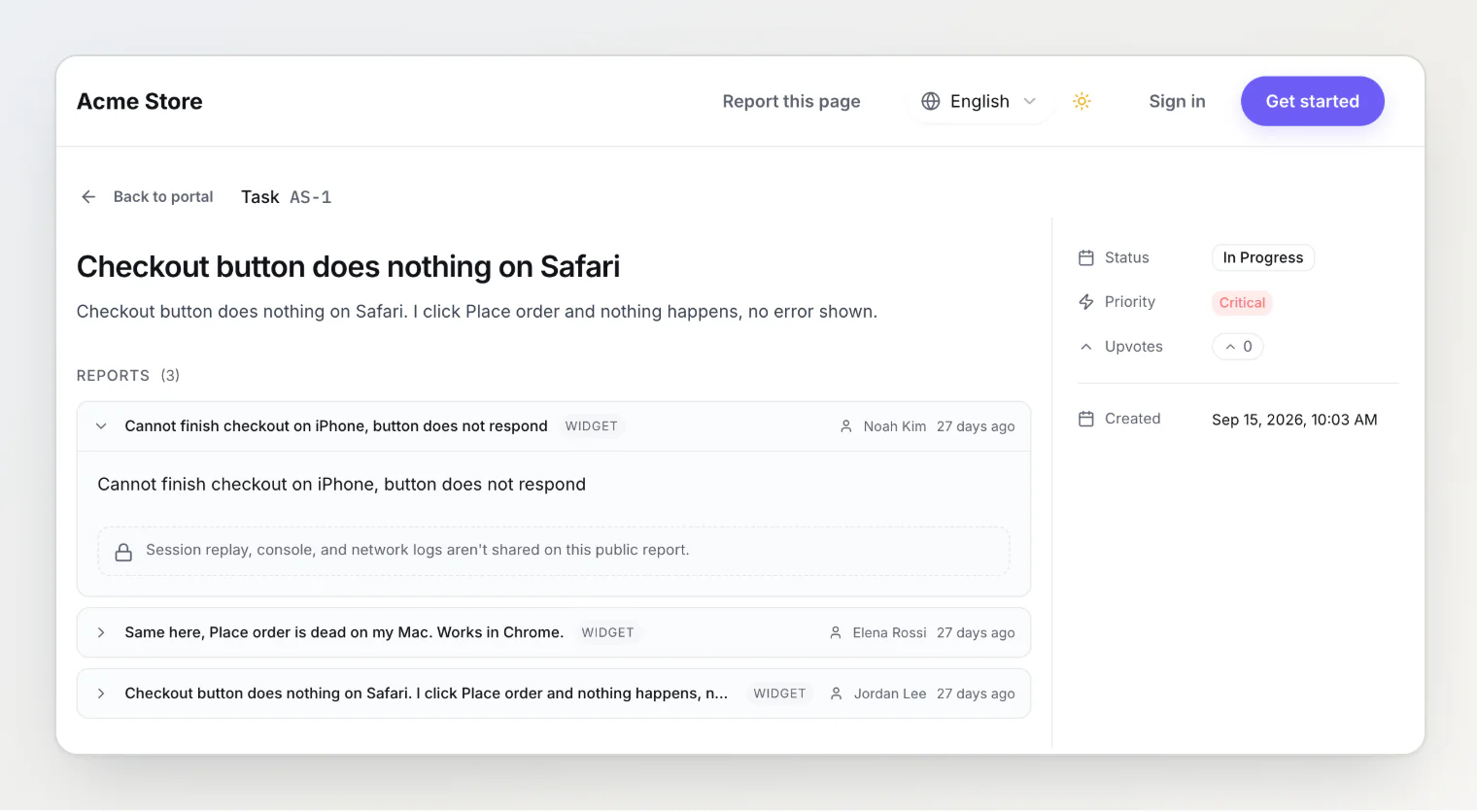Click the Critical priority badge
The height and width of the screenshot is (812, 1477).
pos(1242,303)
